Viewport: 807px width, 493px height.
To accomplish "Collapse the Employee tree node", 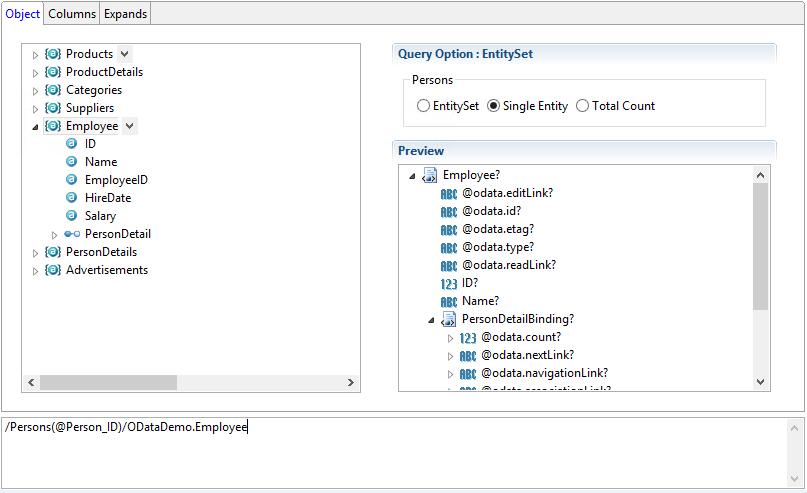I will click(x=36, y=127).
